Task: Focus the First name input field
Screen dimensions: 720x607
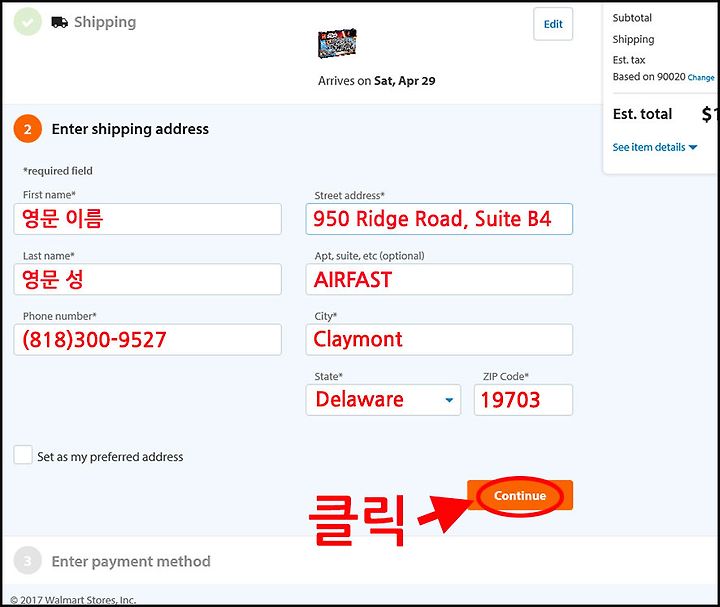Action: click(147, 219)
